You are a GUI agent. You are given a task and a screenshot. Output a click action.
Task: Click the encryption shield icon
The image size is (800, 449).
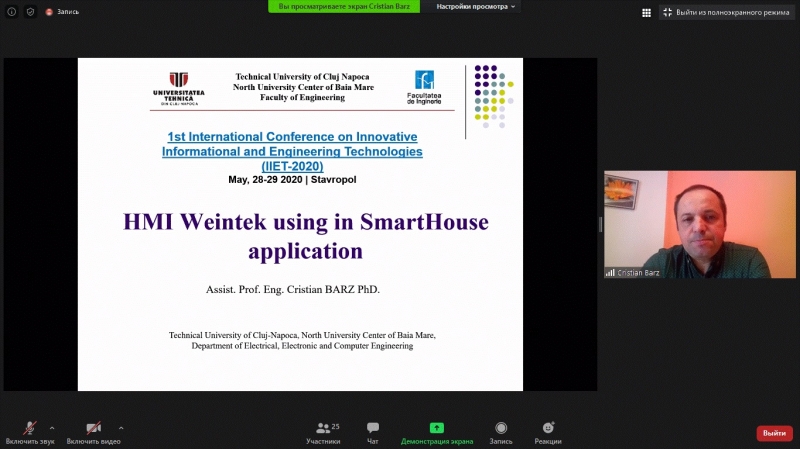point(30,12)
